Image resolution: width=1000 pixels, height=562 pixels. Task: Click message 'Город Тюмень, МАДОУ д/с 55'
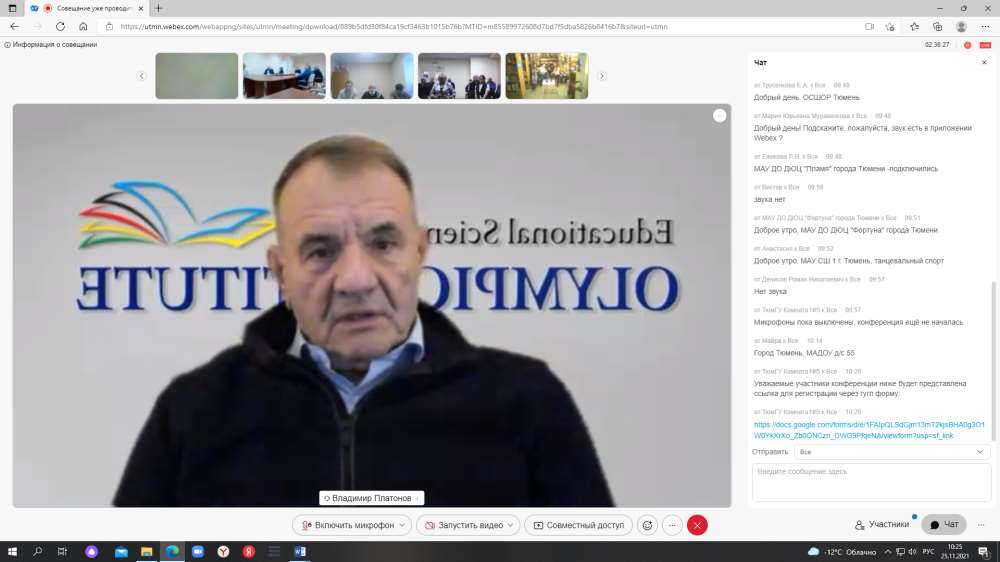pyautogui.click(x=804, y=353)
